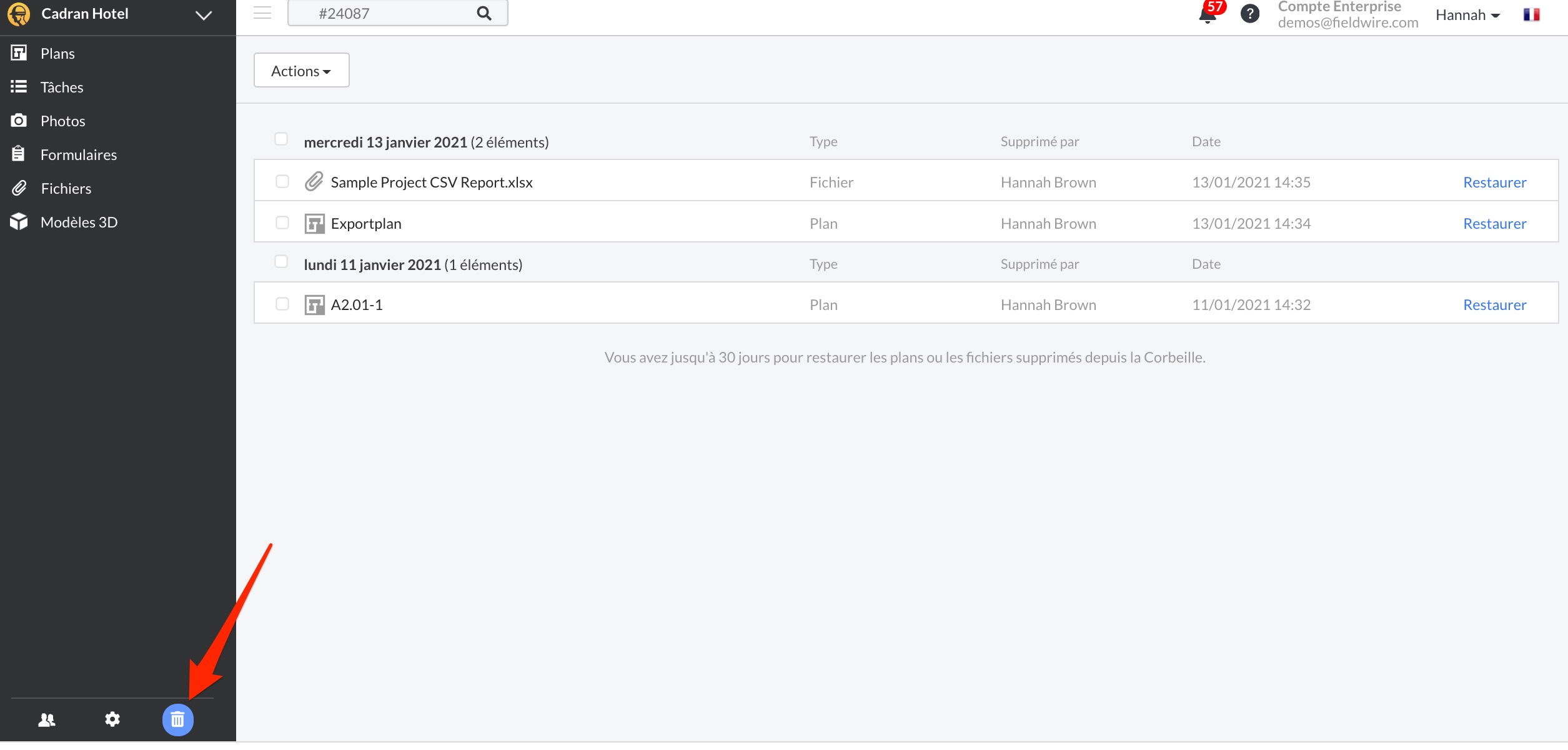Screen dimensions: 1568x750
Task: Go to Modèles 3D section
Action: (79, 222)
